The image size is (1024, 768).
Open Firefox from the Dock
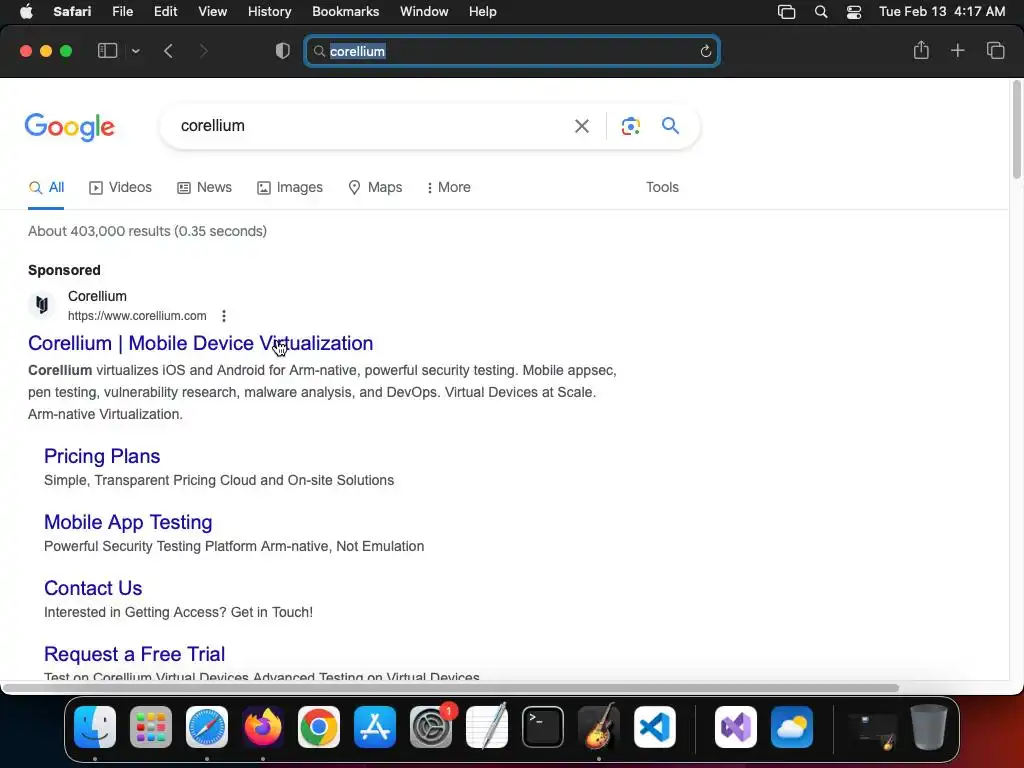(263, 727)
